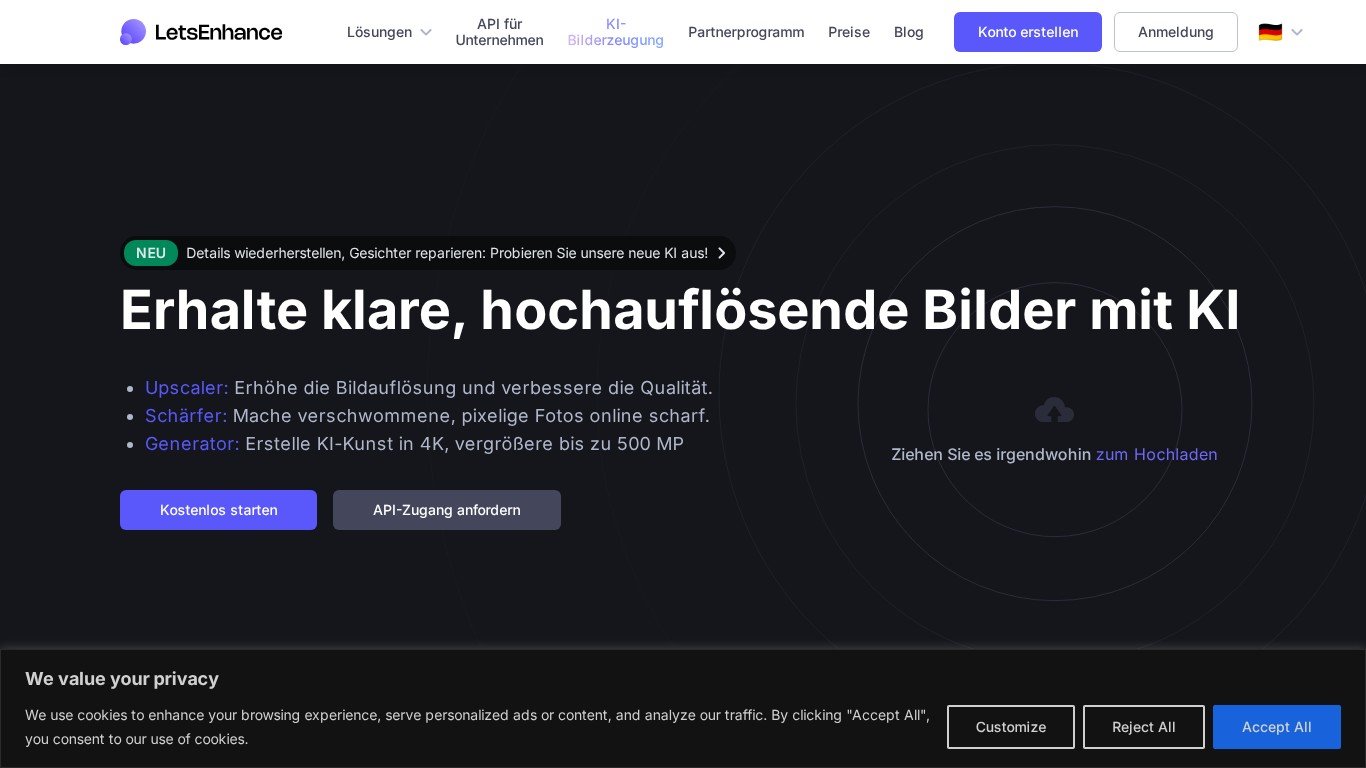1366x768 pixels.
Task: Open the Blog link in header
Action: point(908,32)
